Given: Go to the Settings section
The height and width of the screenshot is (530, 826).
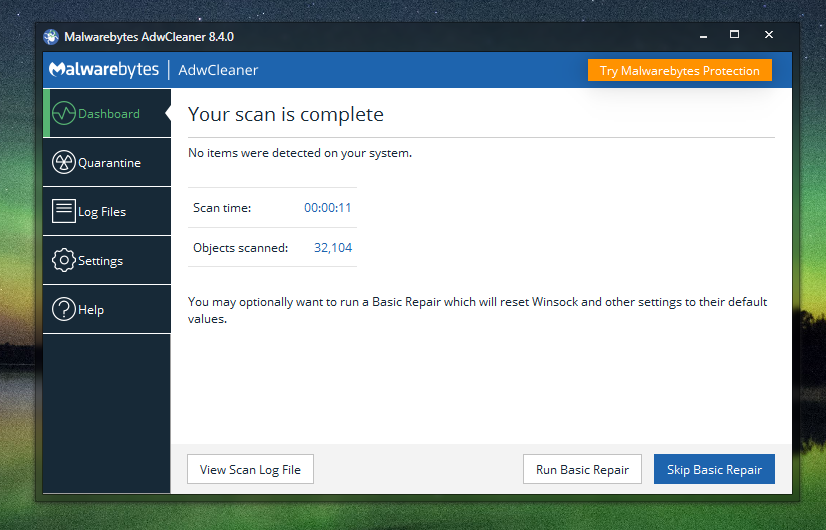Looking at the screenshot, I should (107, 260).
